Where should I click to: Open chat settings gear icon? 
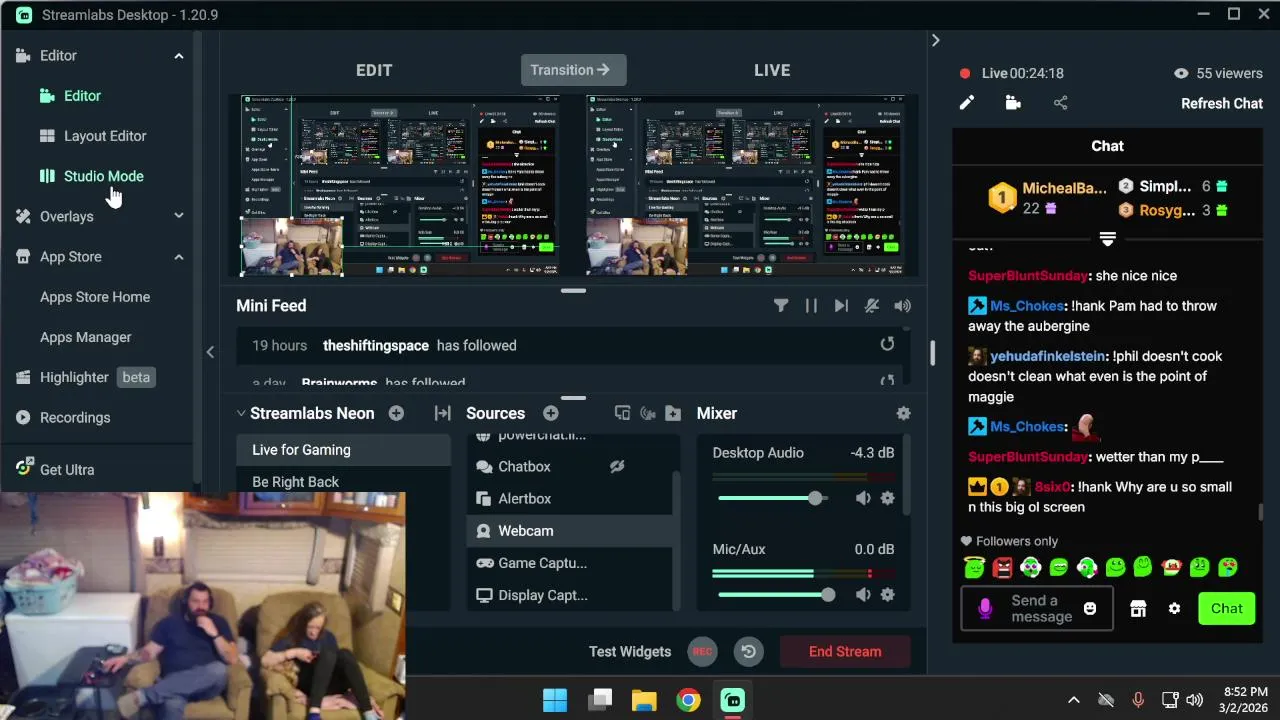pyautogui.click(x=1174, y=609)
